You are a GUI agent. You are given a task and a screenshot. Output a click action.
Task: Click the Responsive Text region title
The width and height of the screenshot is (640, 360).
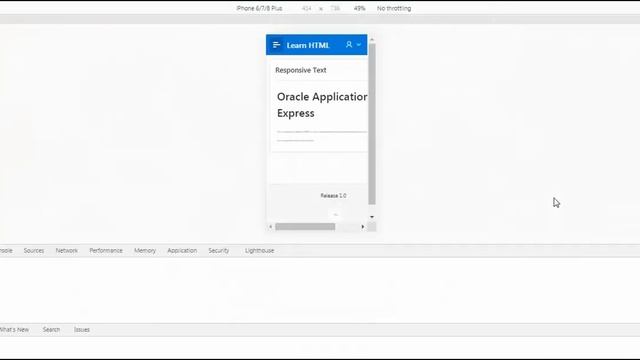tap(301, 70)
